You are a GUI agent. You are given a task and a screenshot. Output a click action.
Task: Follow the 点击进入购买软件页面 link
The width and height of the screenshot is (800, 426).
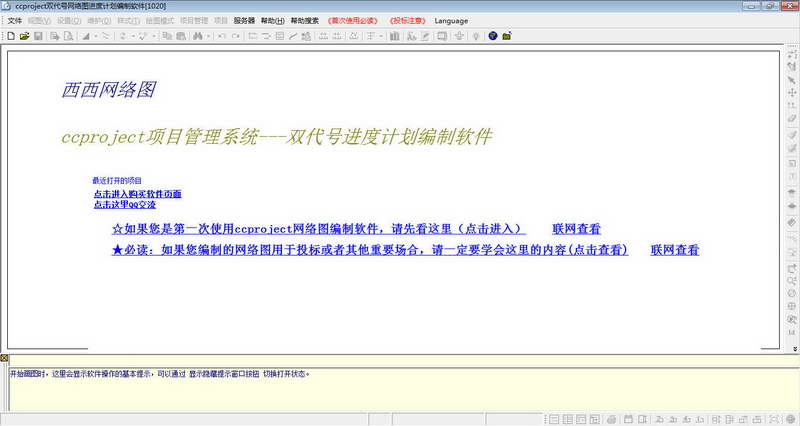(137, 194)
